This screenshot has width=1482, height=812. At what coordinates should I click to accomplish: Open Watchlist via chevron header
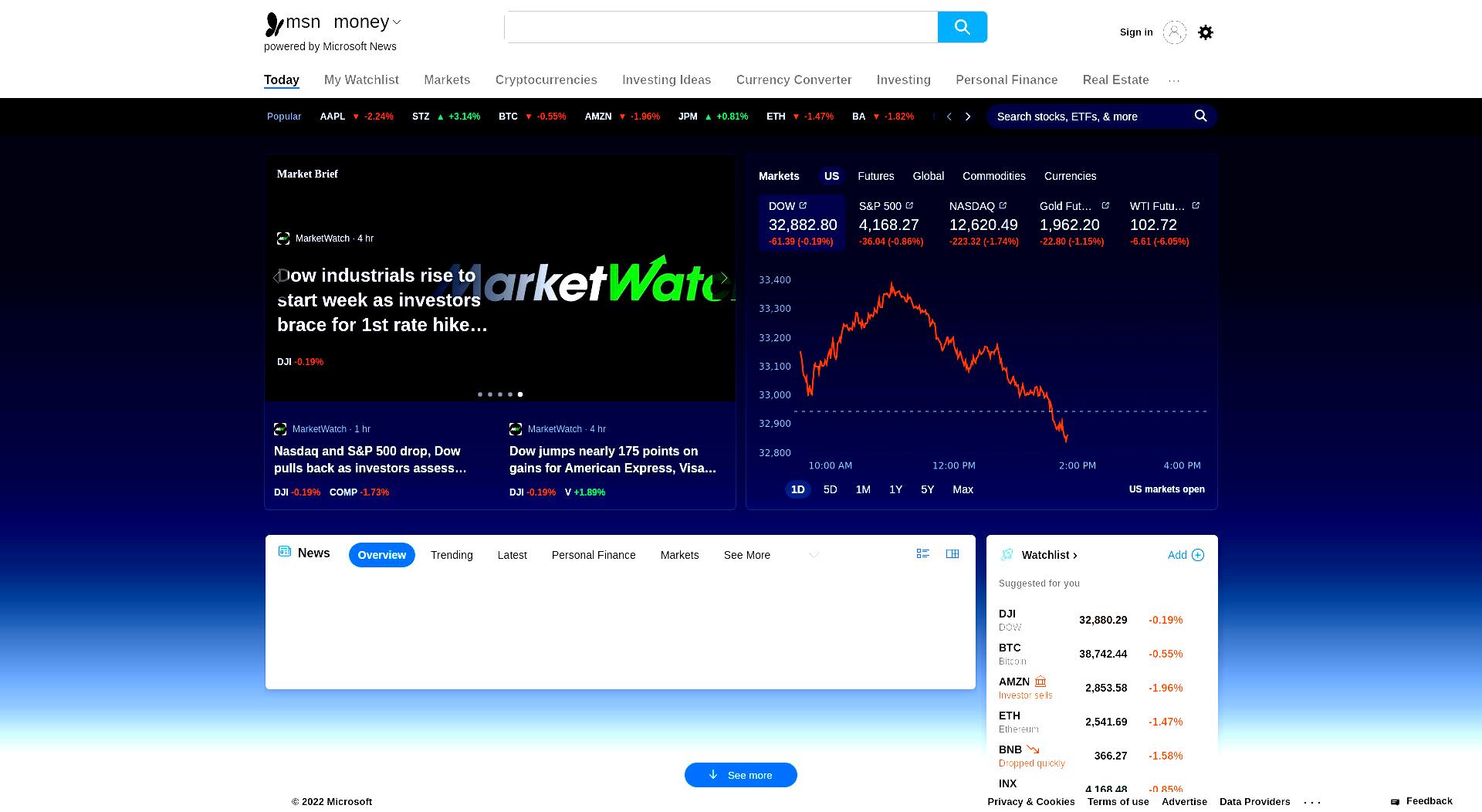(1049, 555)
